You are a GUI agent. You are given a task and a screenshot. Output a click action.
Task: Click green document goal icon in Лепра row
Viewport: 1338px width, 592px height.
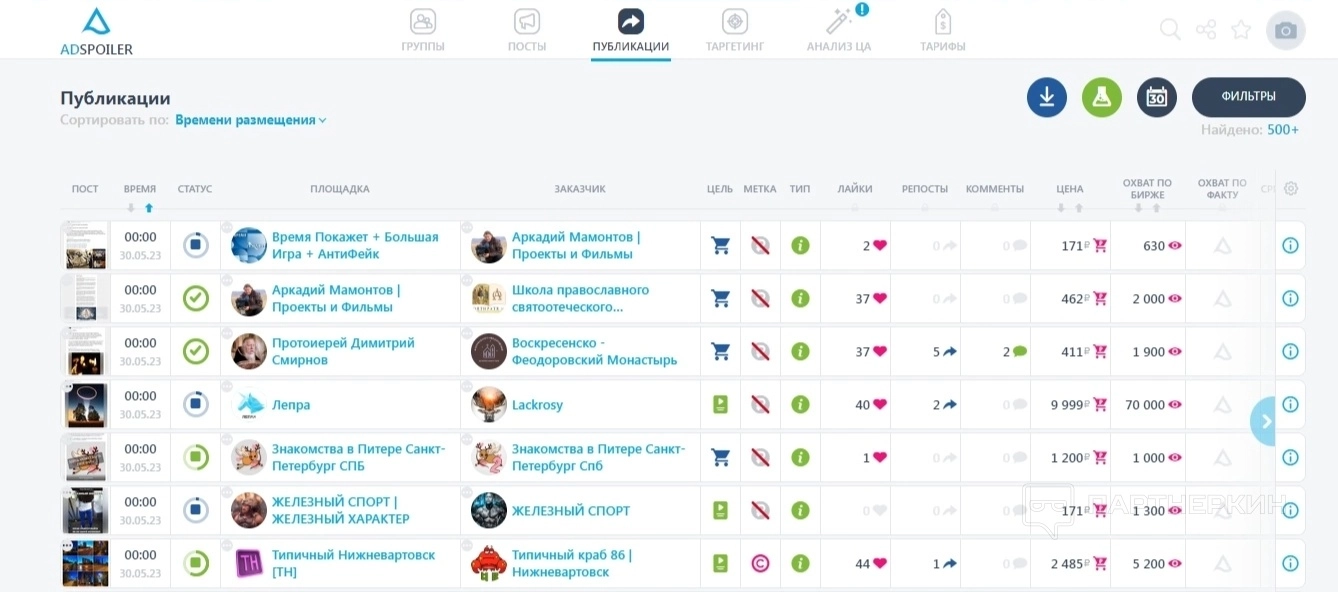click(720, 404)
